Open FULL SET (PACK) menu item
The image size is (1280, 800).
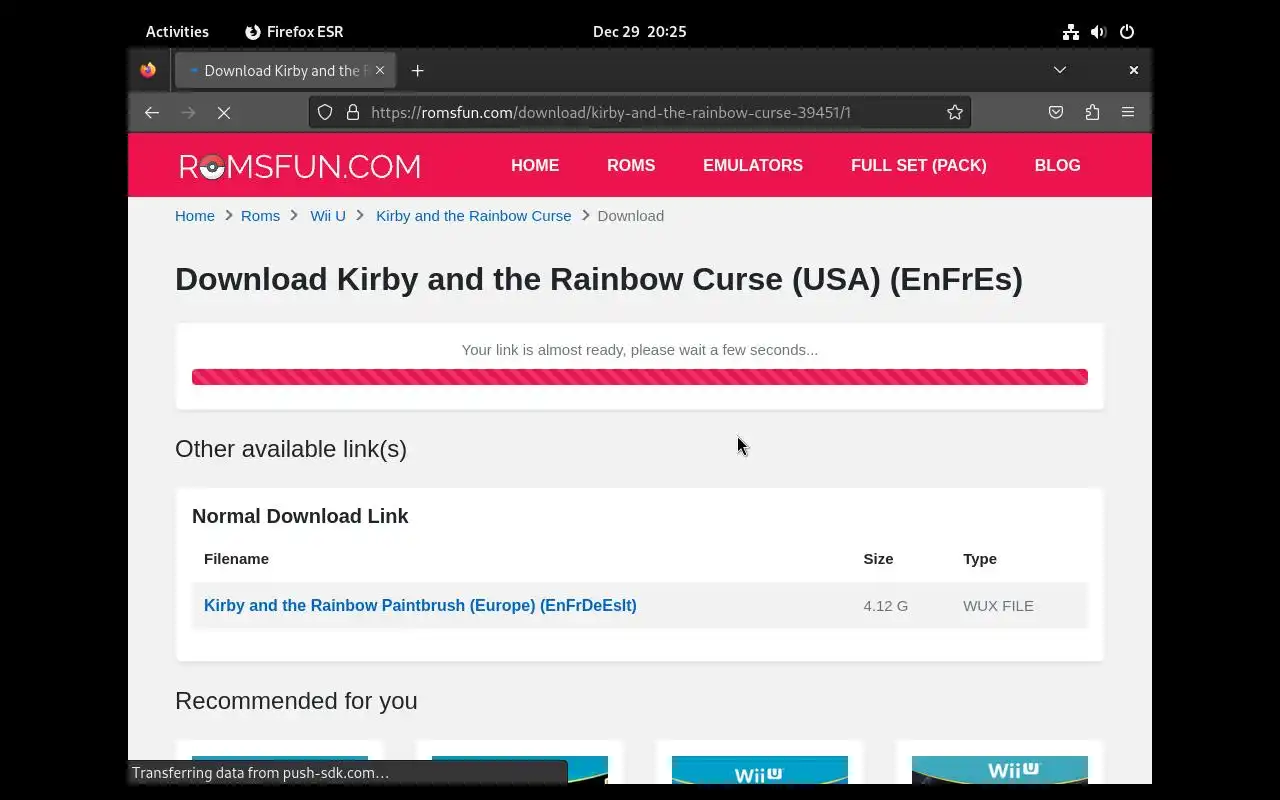[x=919, y=165]
